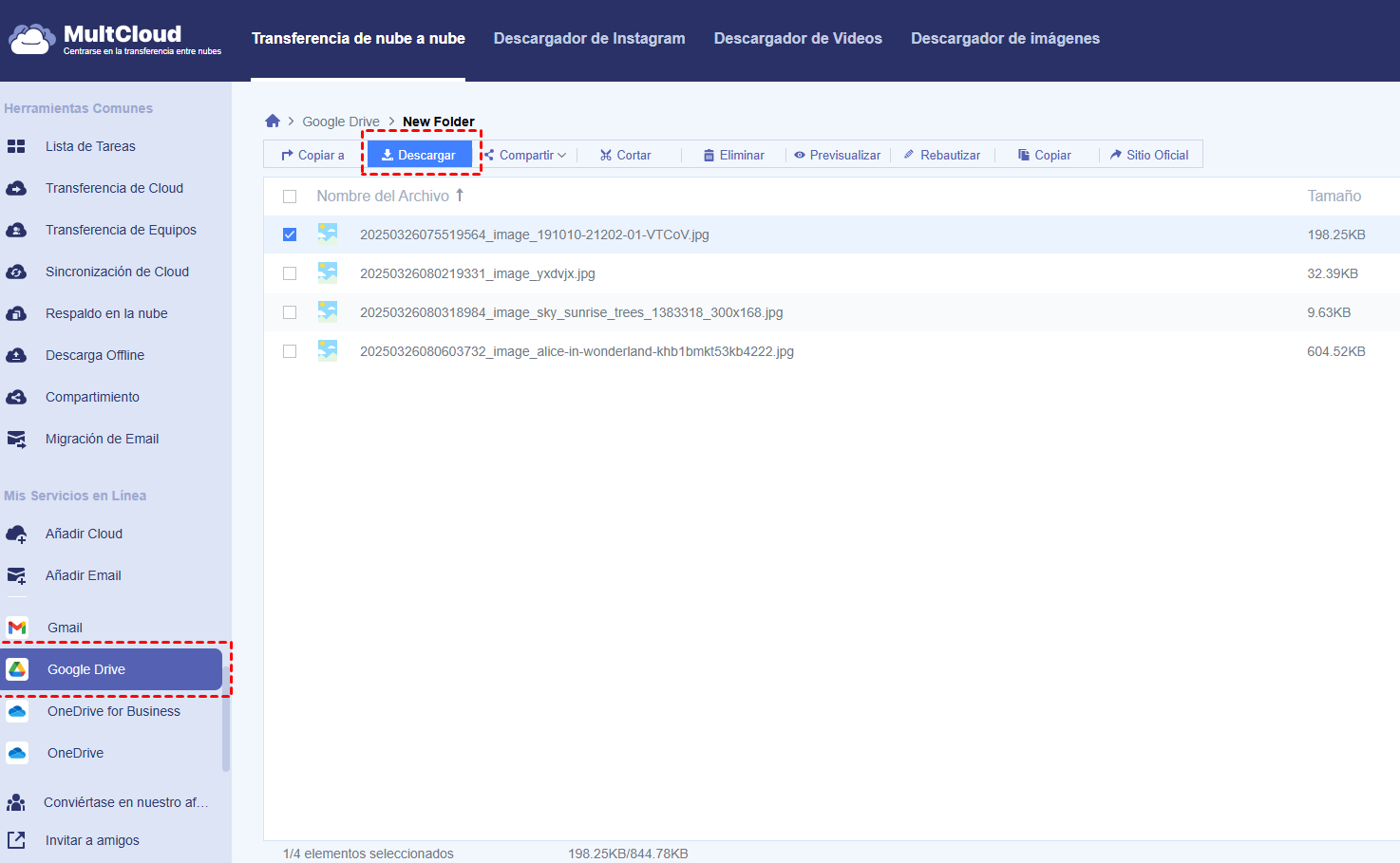Open Sincronización de Cloud
This screenshot has height=863, width=1400.
pyautogui.click(x=117, y=272)
